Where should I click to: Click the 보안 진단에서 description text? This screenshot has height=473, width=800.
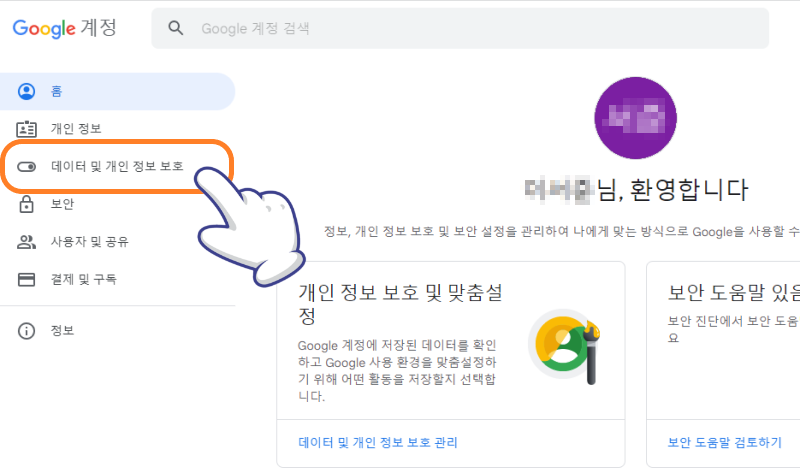[734, 329]
